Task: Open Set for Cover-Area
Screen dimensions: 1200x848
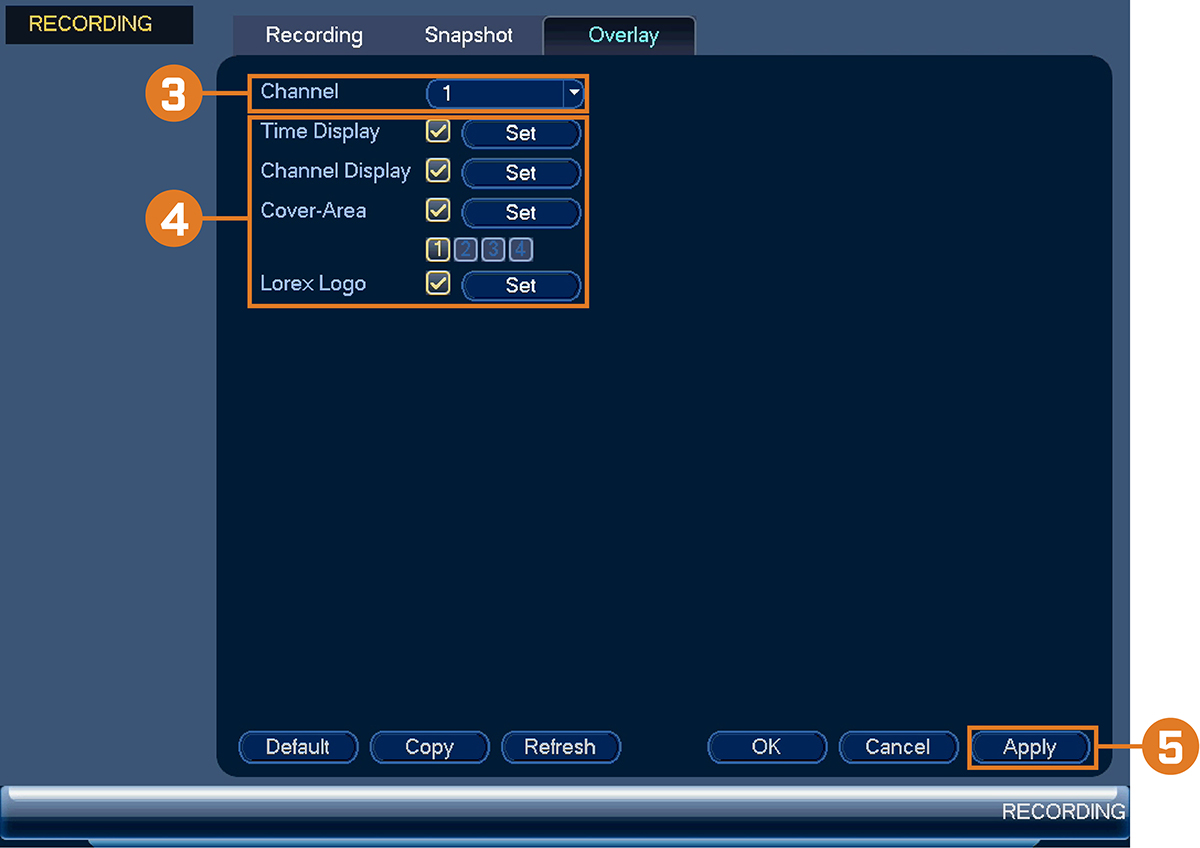Action: (x=521, y=213)
